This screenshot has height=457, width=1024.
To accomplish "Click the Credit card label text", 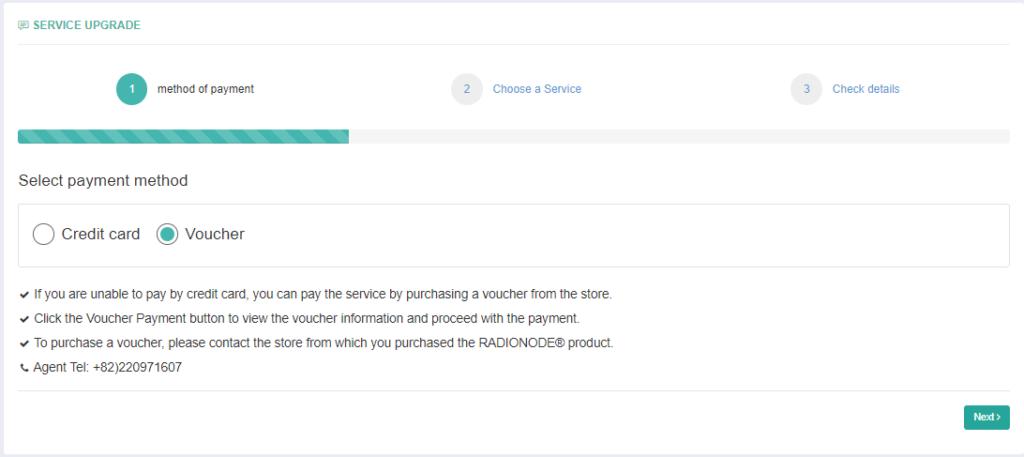I will (x=101, y=234).
